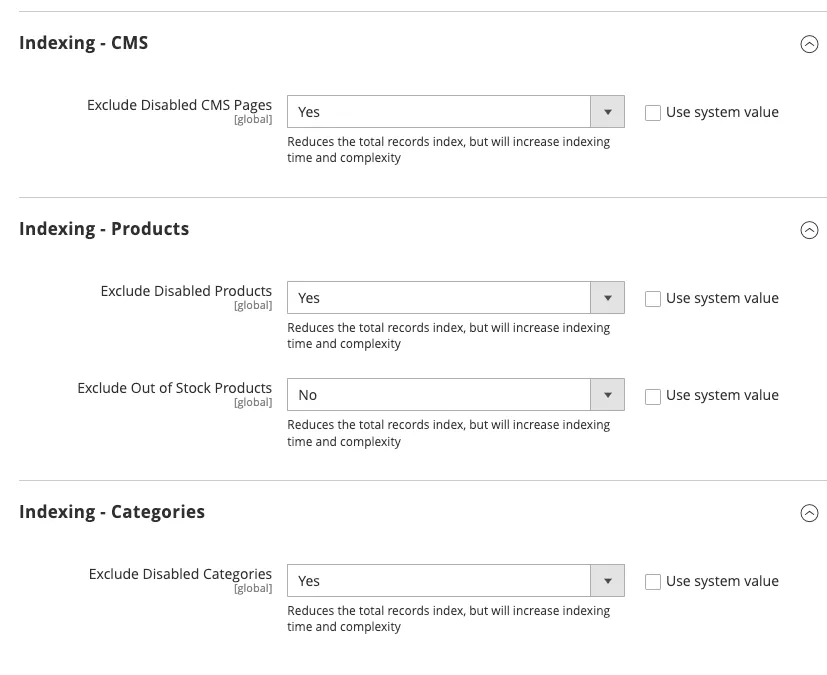This screenshot has width=827, height=675.
Task: Collapse the Indexing - CMS section
Action: click(x=809, y=44)
